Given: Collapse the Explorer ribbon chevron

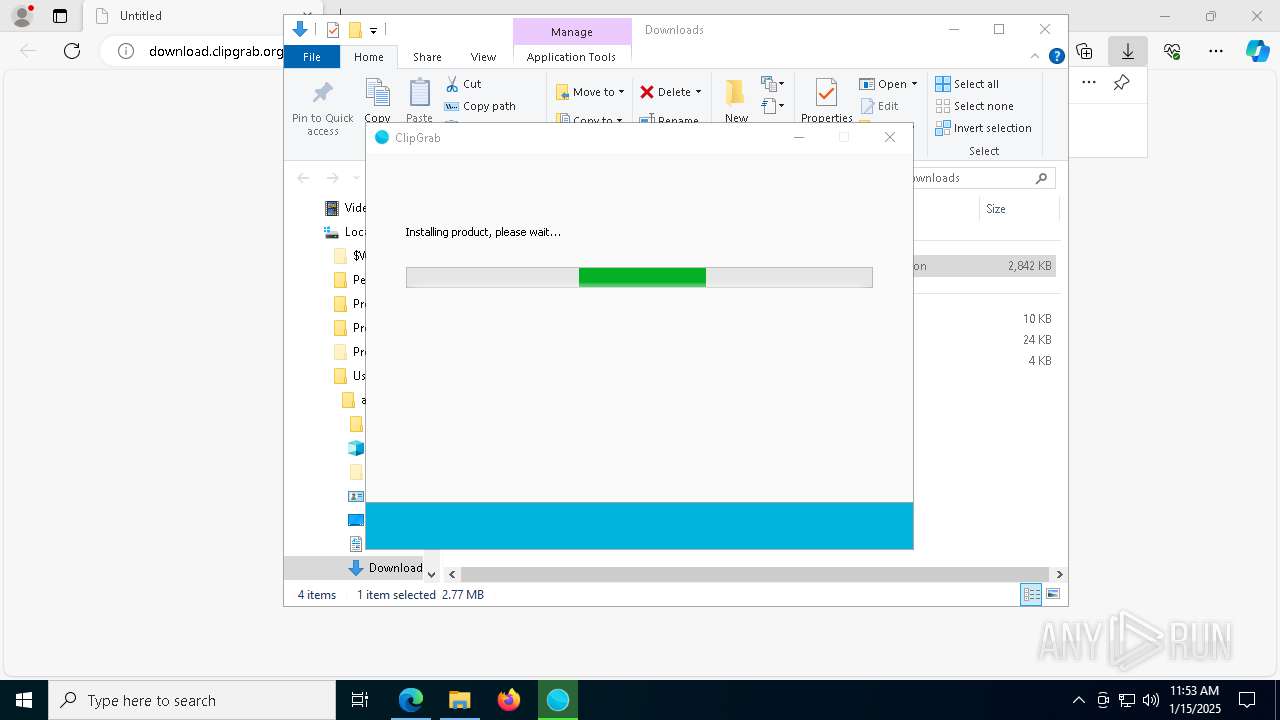Looking at the screenshot, I should (x=1035, y=56).
